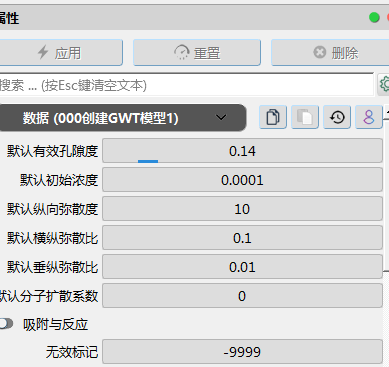Screen dimensions: 389x367
Task: Edit the 默认垂纵弥散比 value 0.01
Action: [x=242, y=267]
